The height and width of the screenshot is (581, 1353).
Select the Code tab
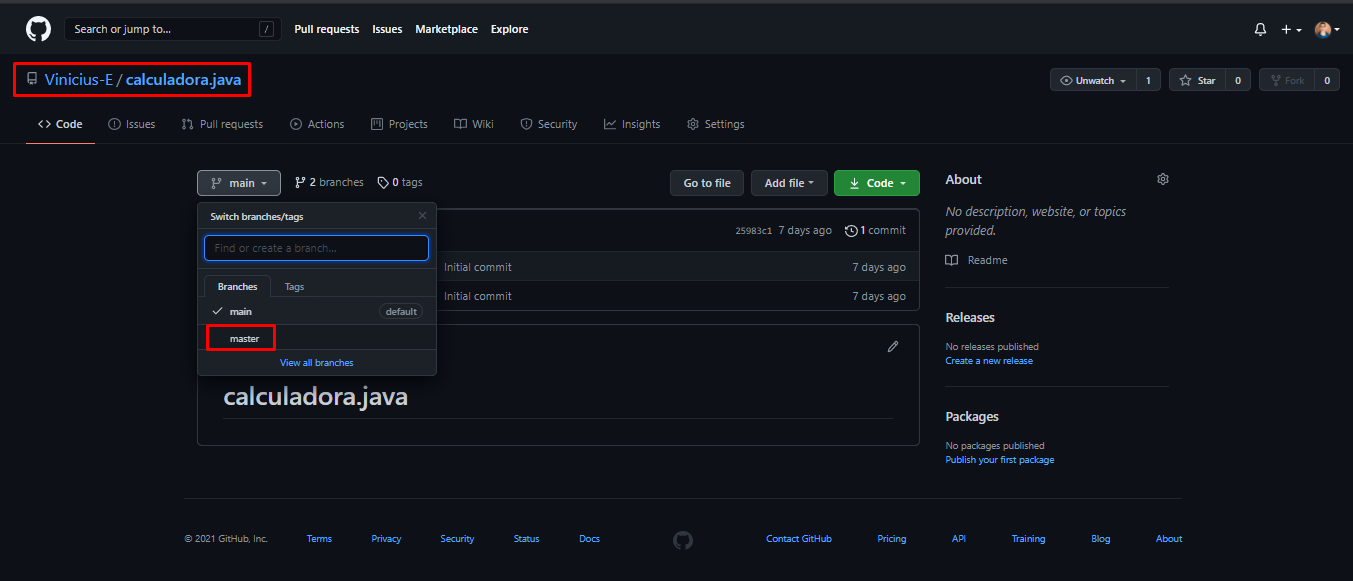(x=60, y=124)
